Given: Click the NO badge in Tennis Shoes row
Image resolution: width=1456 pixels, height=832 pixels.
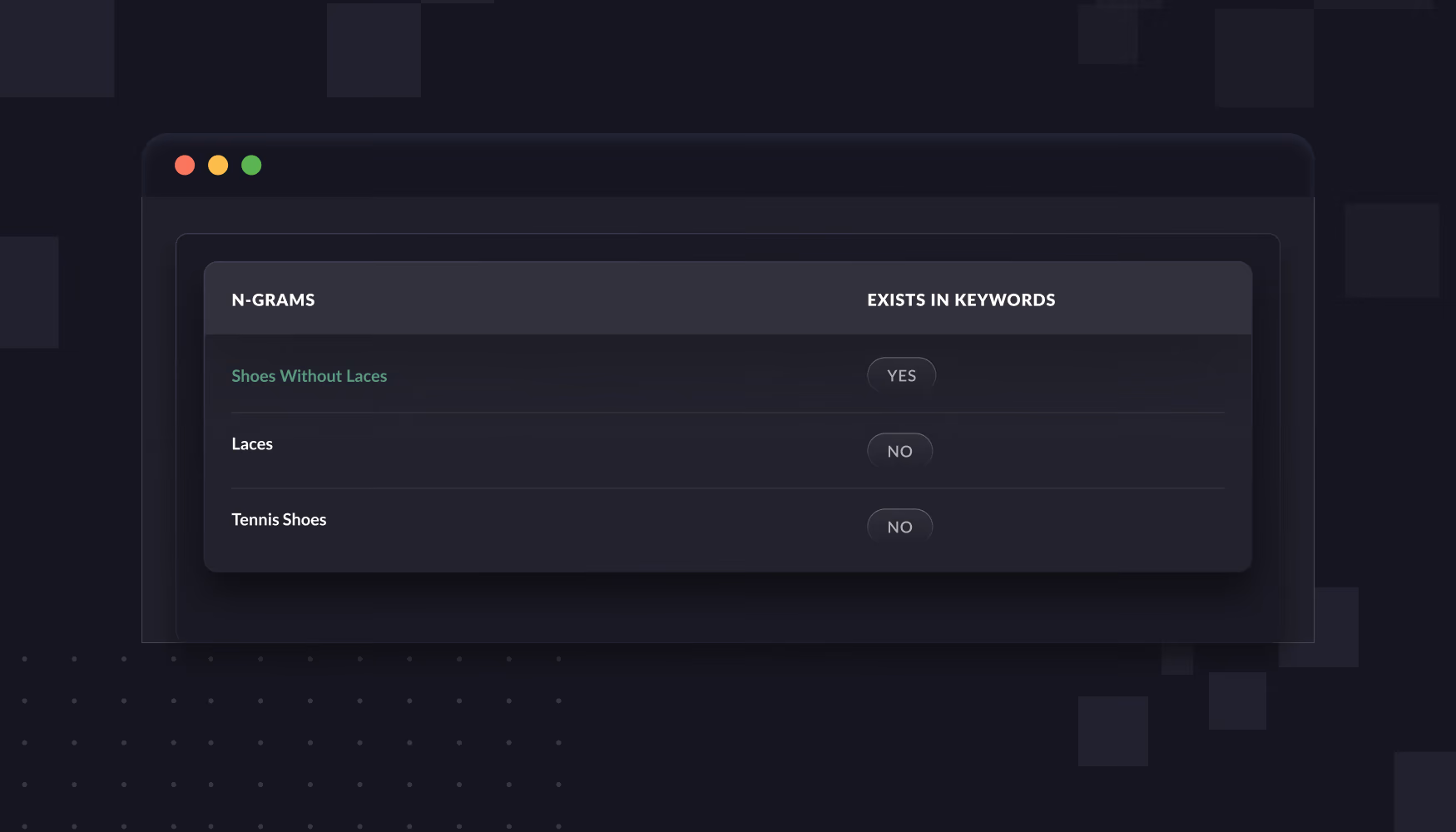Looking at the screenshot, I should [900, 527].
